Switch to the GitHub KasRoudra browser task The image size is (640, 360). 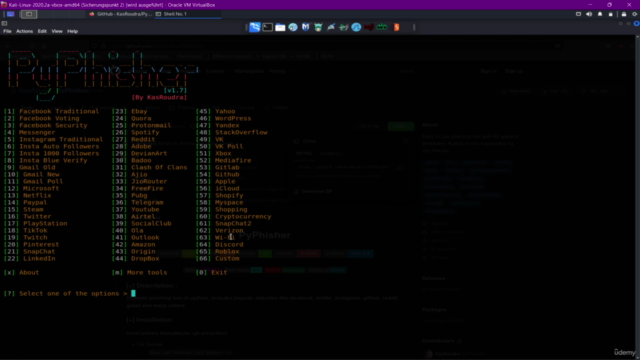click(x=121, y=14)
